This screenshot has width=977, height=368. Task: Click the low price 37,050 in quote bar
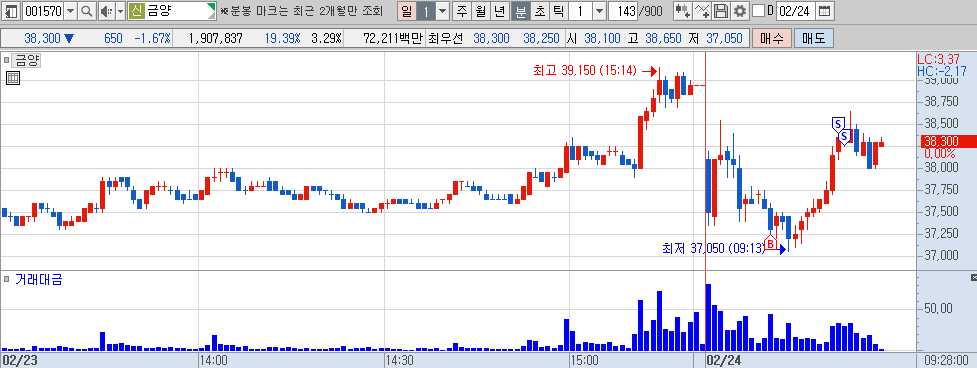click(724, 39)
